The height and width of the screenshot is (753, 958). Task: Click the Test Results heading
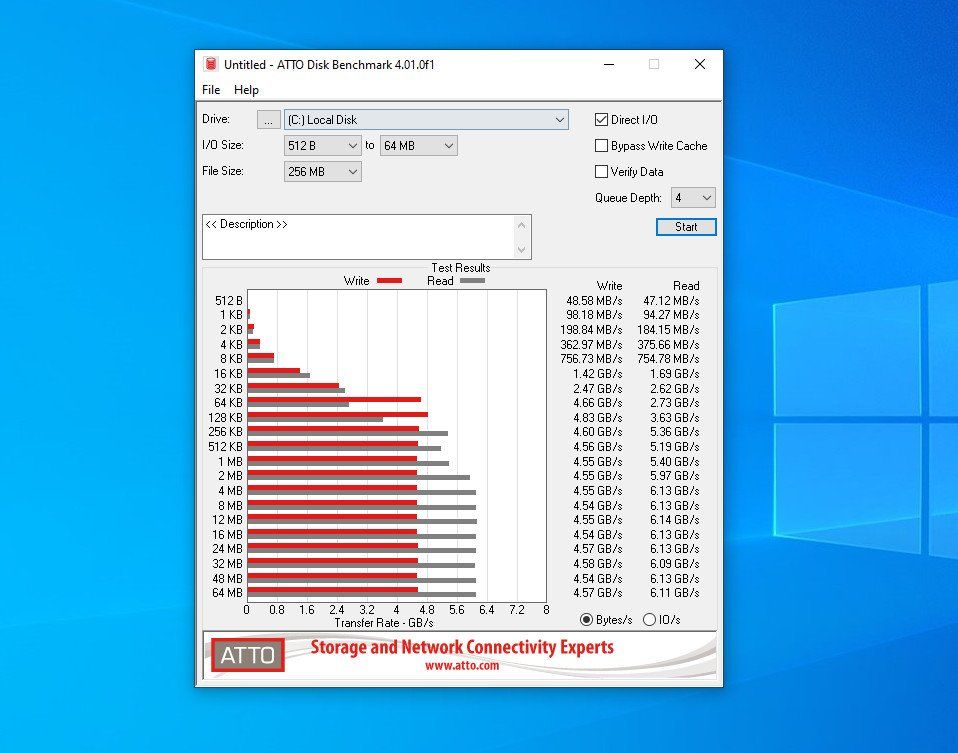coord(461,268)
